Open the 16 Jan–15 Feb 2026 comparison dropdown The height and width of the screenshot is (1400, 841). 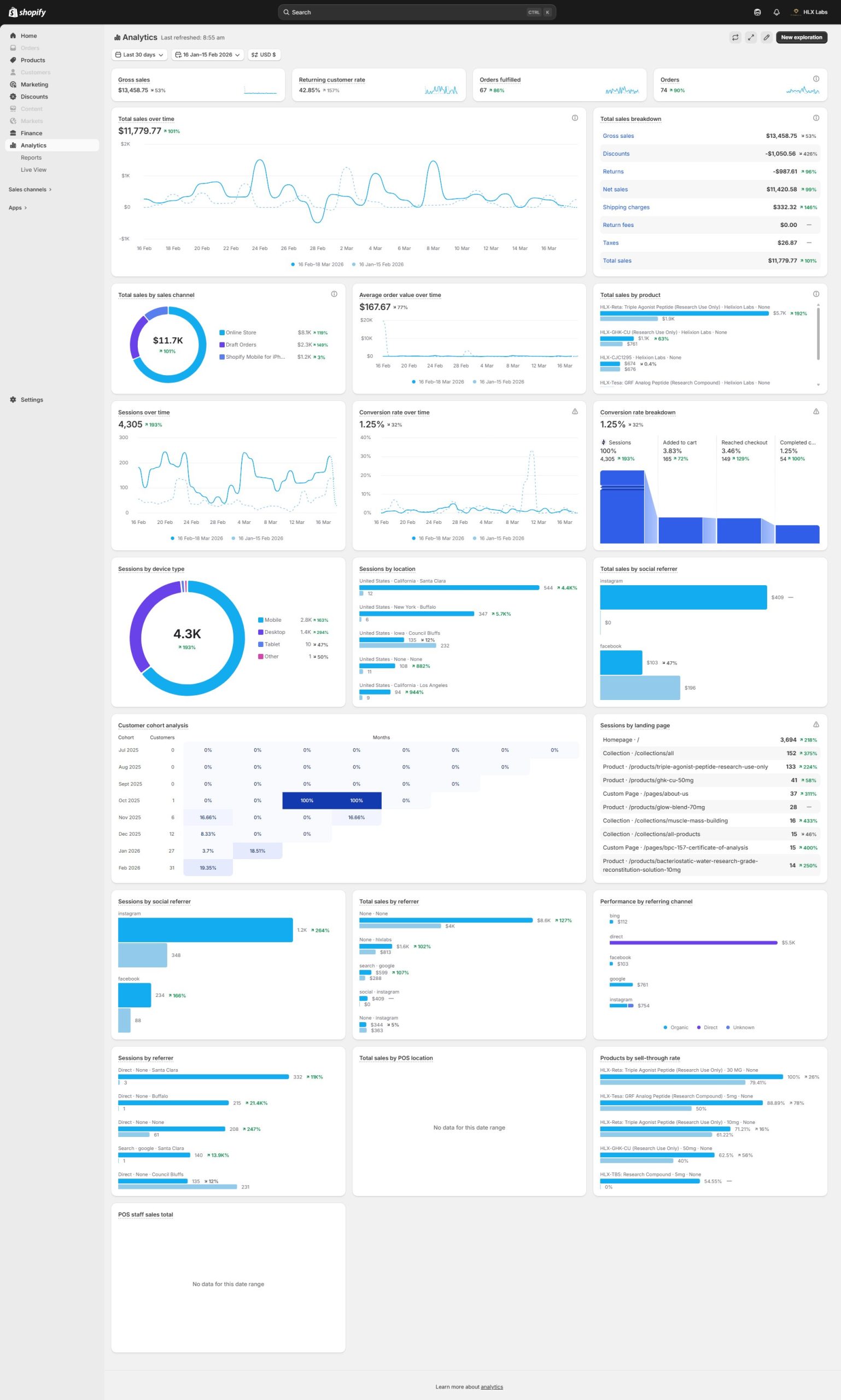pos(207,55)
